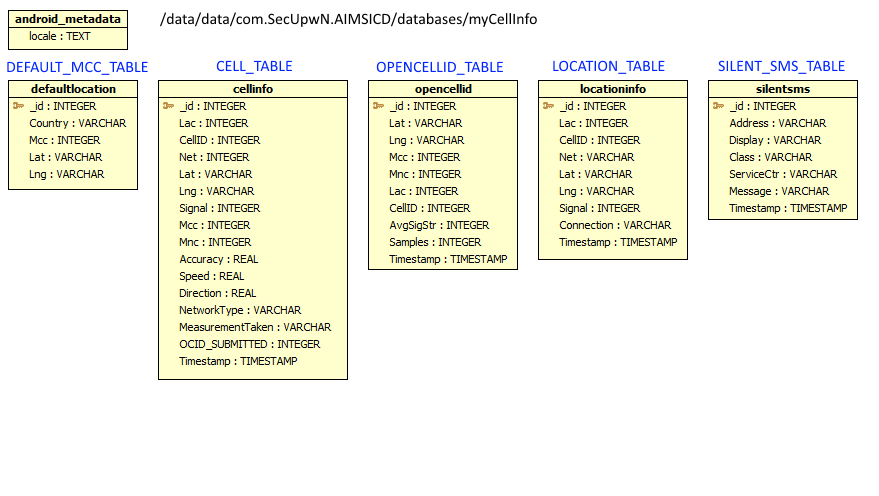879x496 pixels.
Task: Select 'Message : VARCHAR' field
Action: 779,191
